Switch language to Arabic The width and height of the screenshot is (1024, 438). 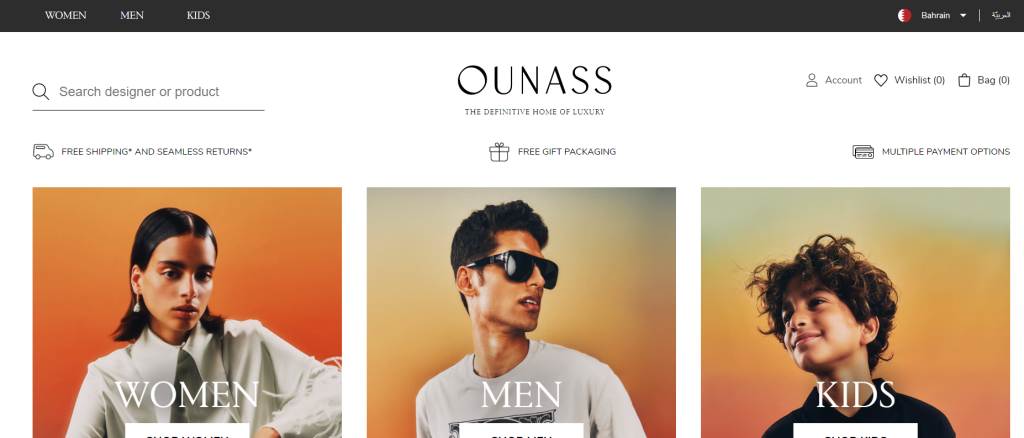pyautogui.click(x=1000, y=15)
